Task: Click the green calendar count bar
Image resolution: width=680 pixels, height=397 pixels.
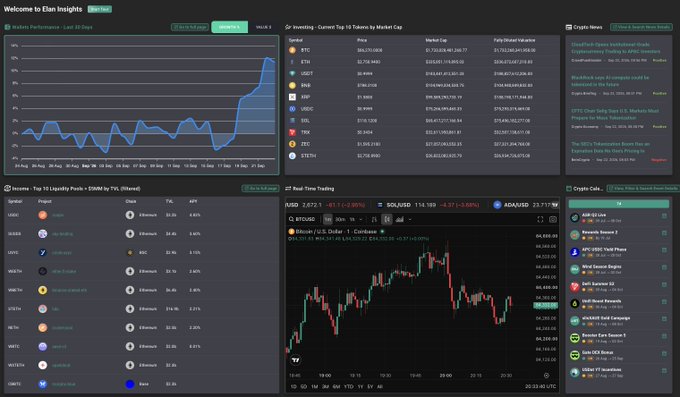Action: click(619, 203)
